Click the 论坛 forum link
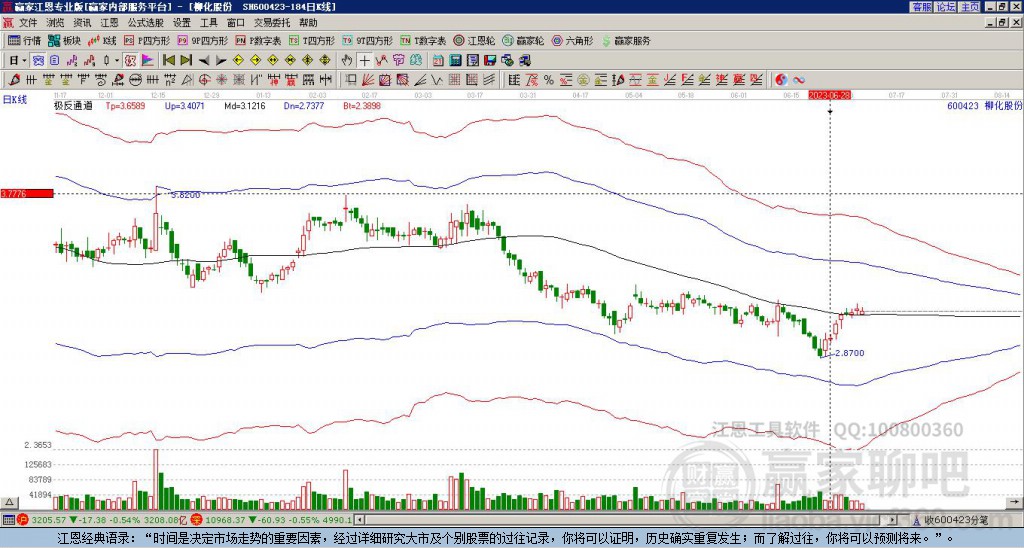The image size is (1024, 548). [x=946, y=7]
